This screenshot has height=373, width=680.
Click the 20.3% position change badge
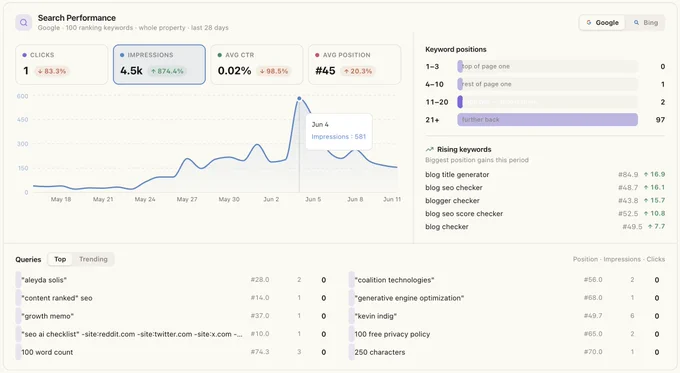358,71
